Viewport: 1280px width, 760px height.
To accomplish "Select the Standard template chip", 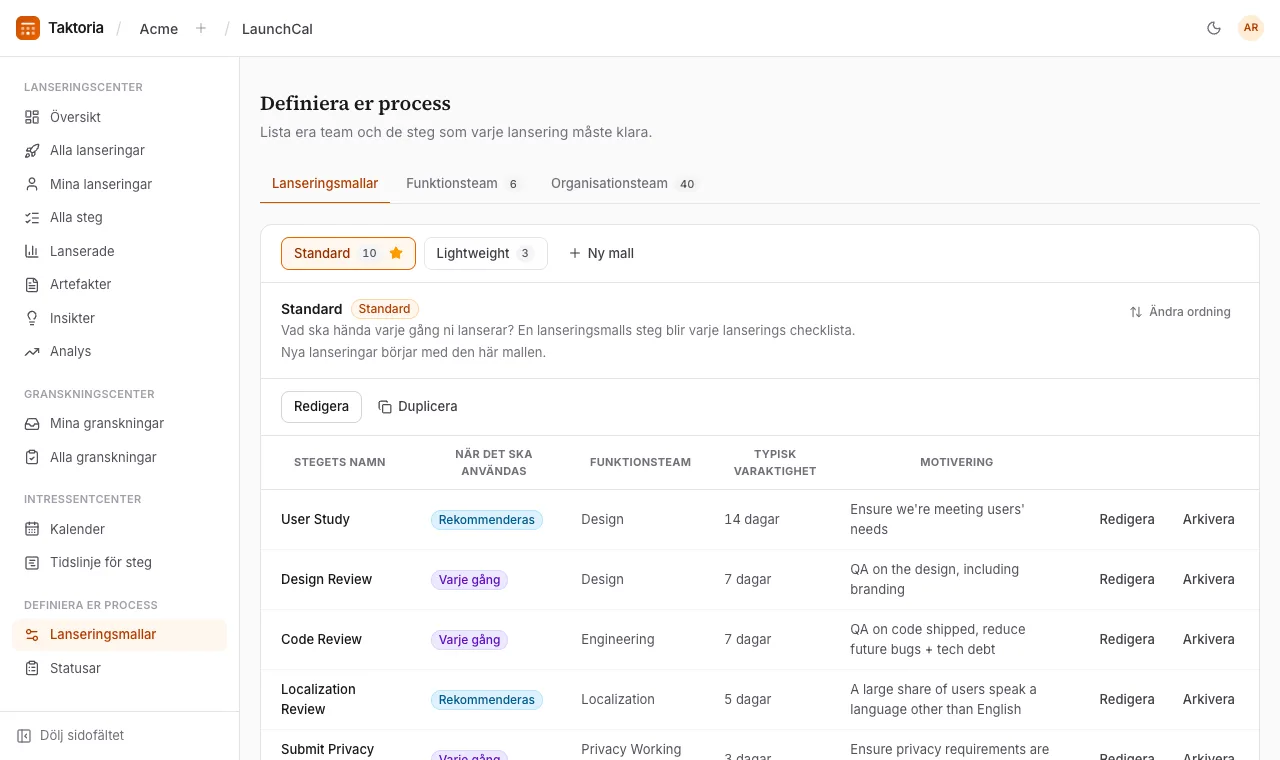I will point(348,253).
